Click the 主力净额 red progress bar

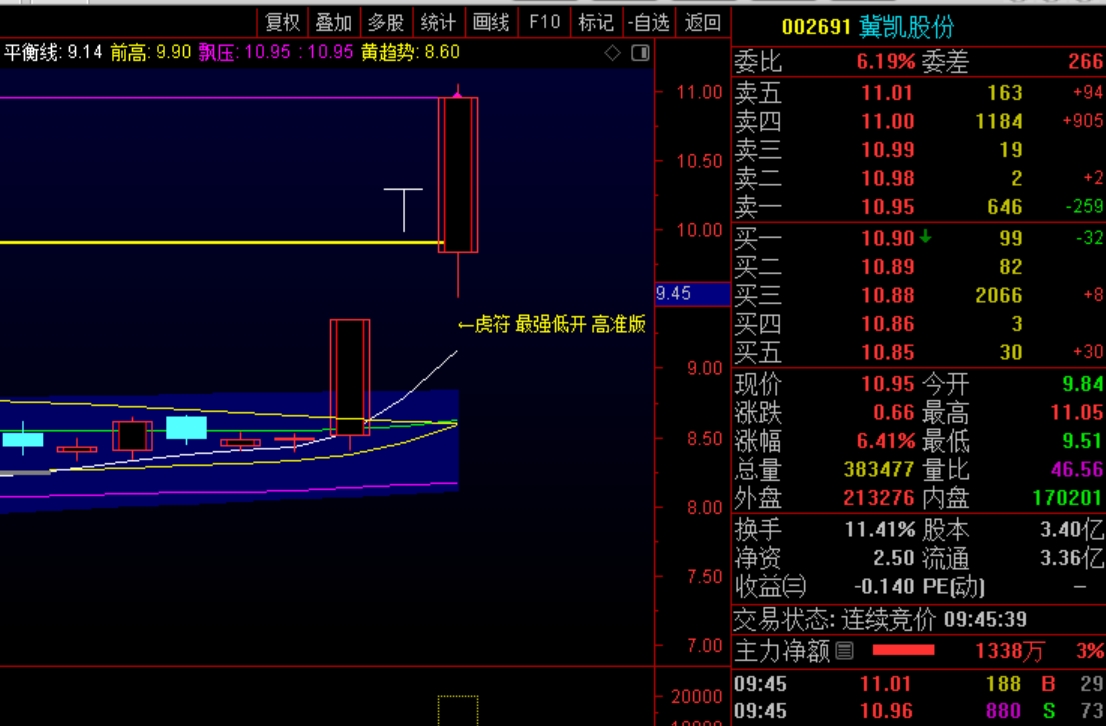tap(903, 650)
